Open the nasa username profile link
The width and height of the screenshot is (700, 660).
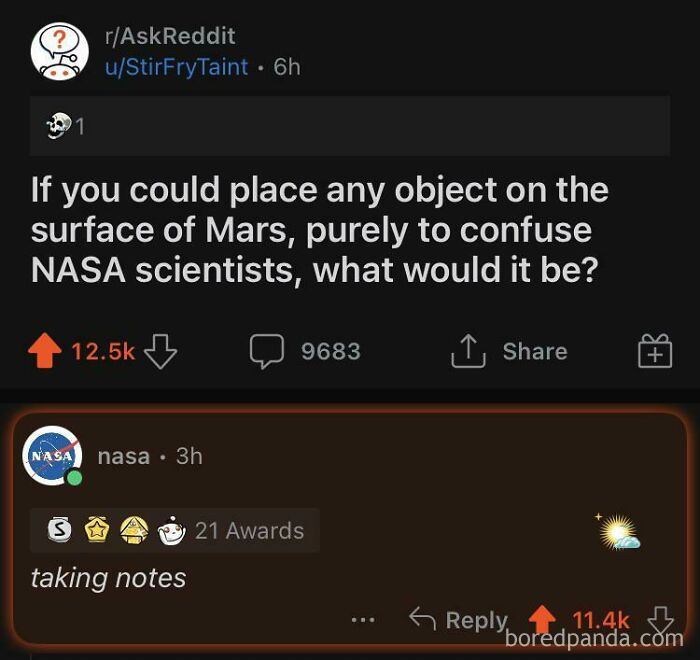pos(124,456)
